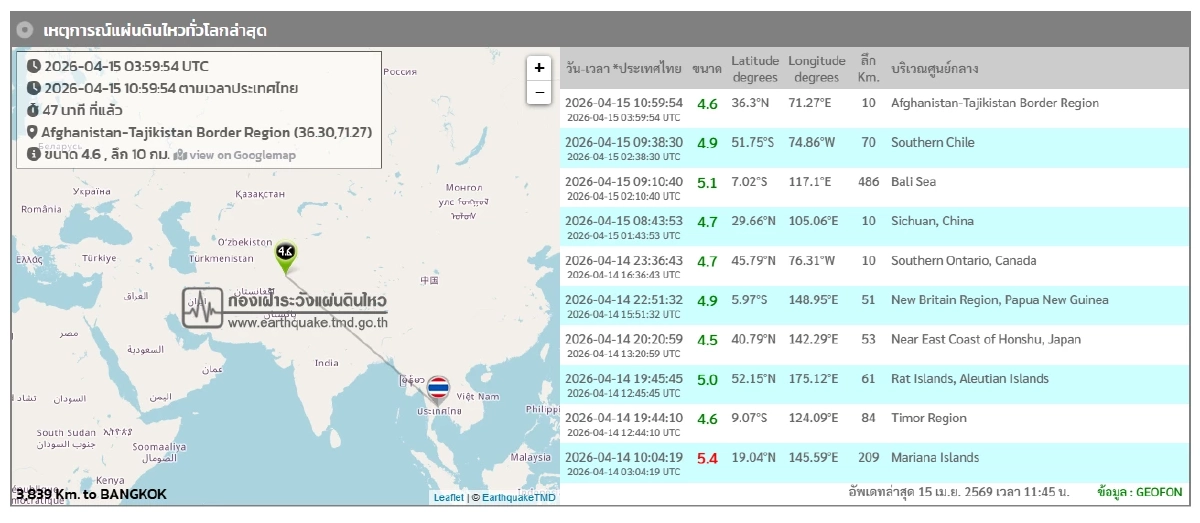
Task: Click the panel title 'เหตุการณ์แผ่นดินไหวทั่วโลกล่าสุด'
Action: pyautogui.click(x=155, y=30)
